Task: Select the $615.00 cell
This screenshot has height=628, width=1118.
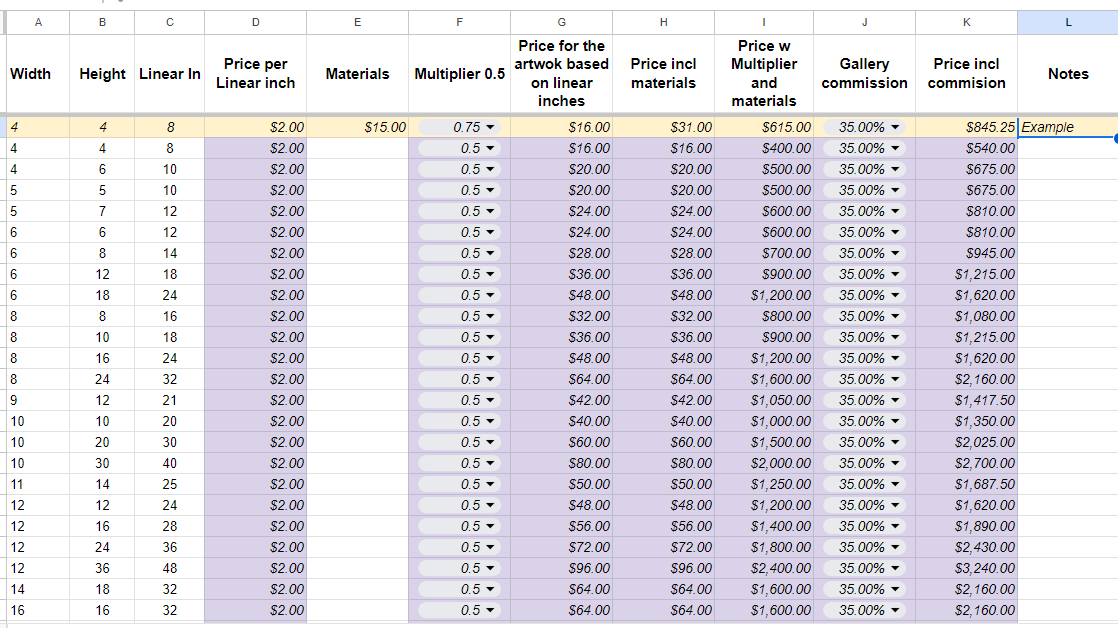Action: 764,127
